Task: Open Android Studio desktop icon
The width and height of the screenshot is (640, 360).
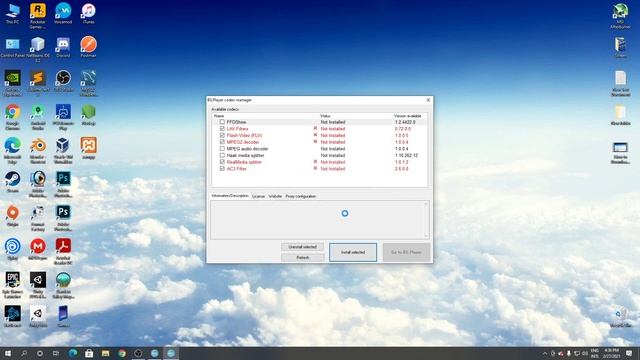Action: click(38, 117)
